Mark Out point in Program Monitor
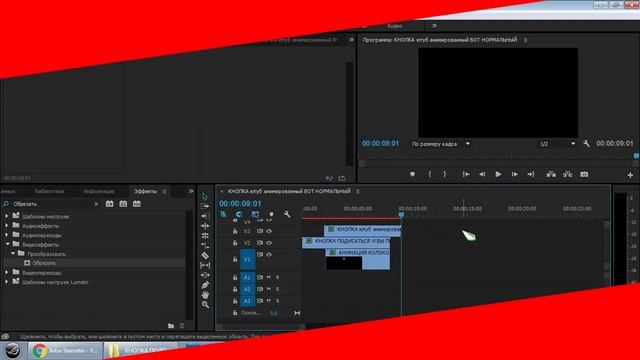 tap(444, 174)
